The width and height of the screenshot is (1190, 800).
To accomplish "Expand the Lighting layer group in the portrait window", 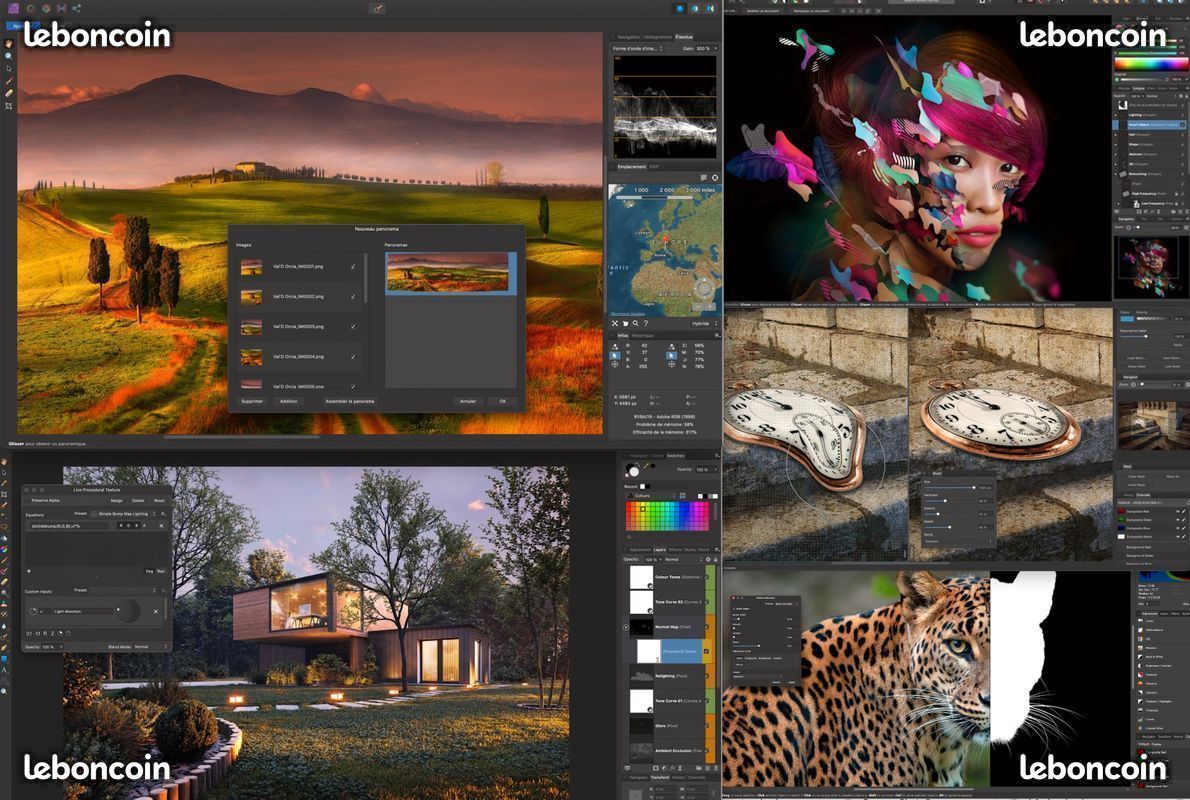I will coord(1116,114).
